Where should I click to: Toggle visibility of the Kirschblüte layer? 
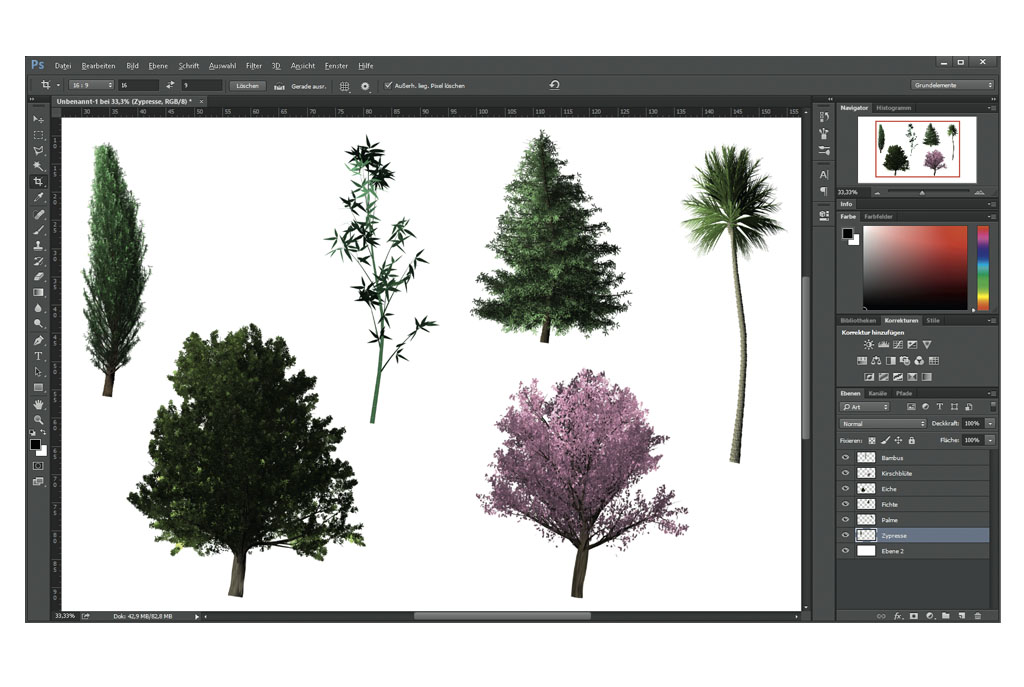pyautogui.click(x=846, y=473)
